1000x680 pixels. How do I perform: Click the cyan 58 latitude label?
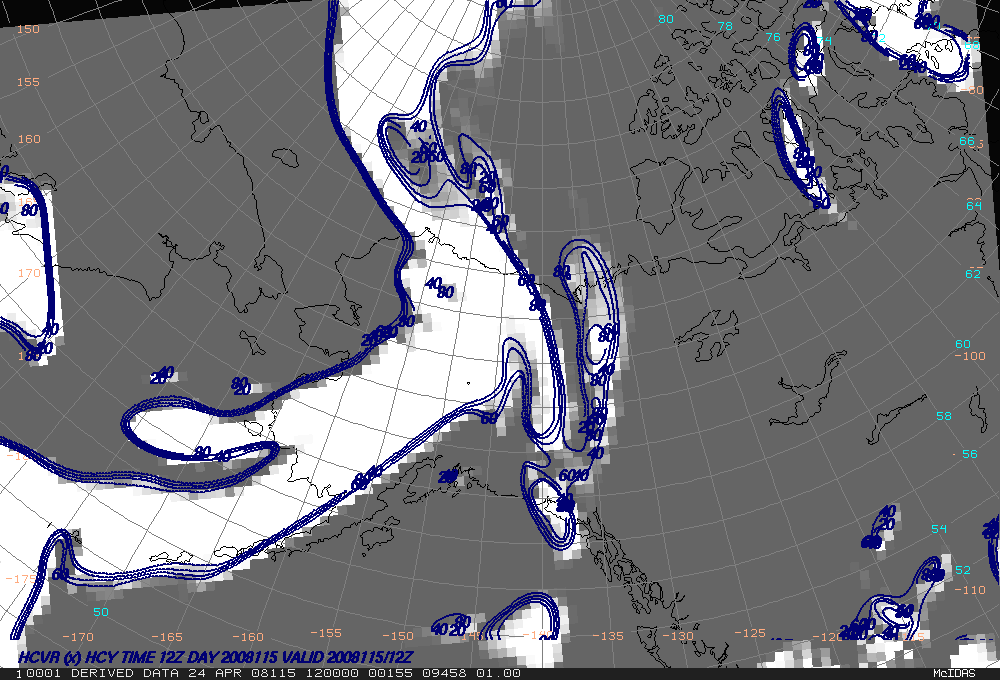(x=944, y=416)
